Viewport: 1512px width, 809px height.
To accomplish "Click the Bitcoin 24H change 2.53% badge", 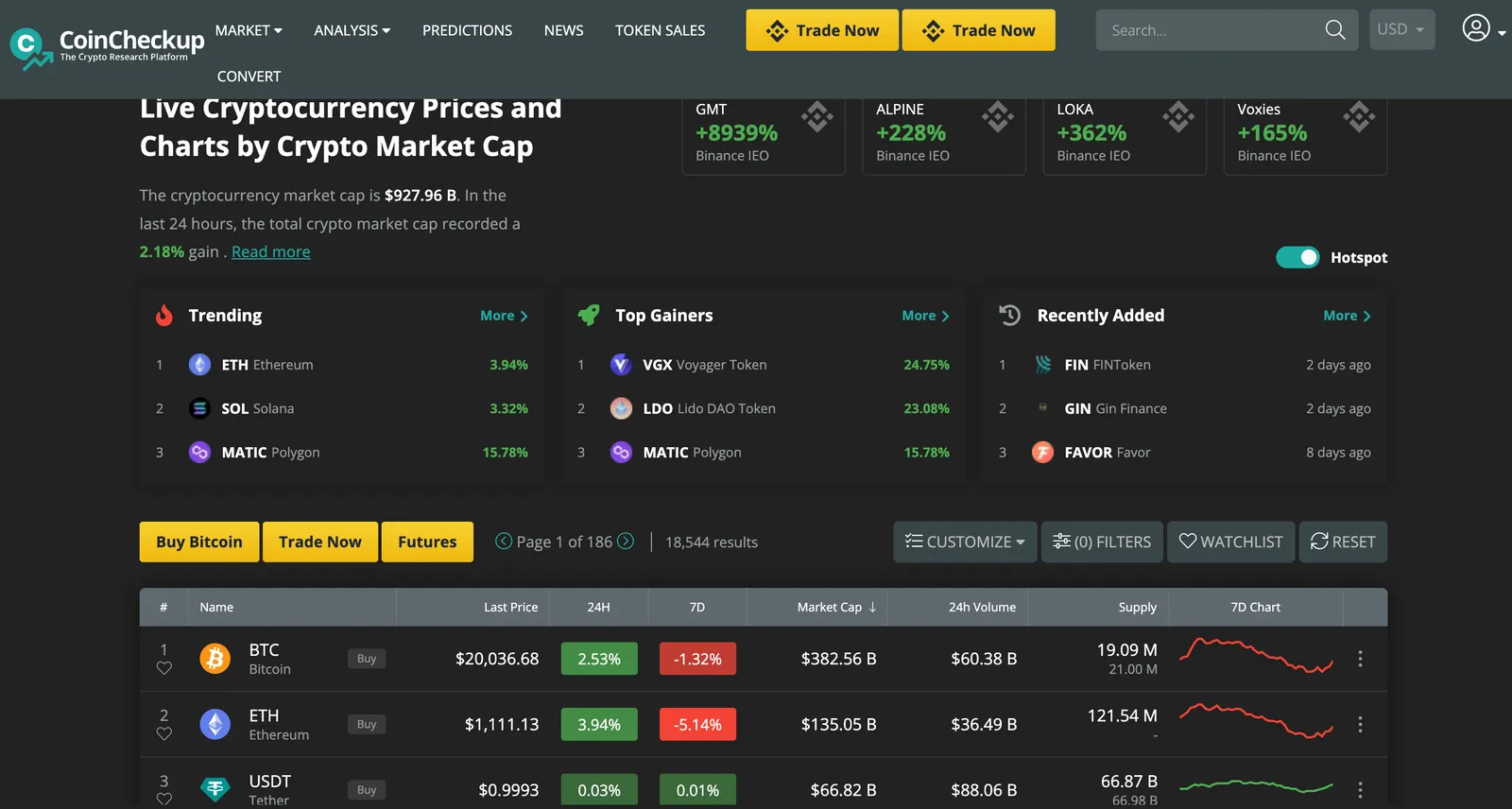I will pyautogui.click(x=599, y=659).
